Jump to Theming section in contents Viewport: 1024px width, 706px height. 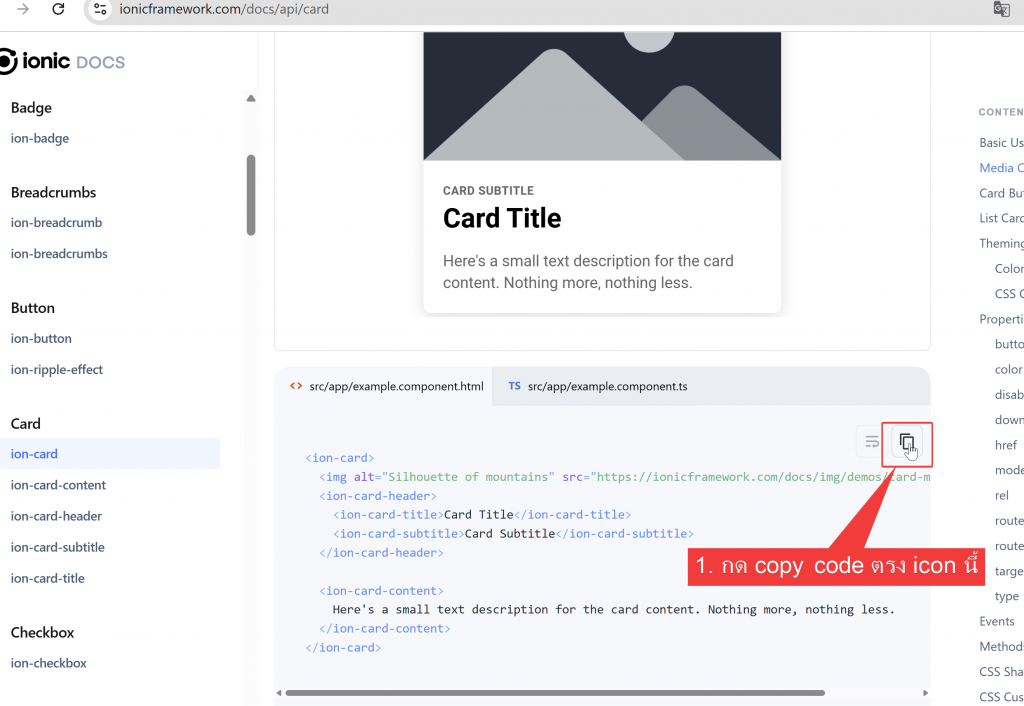coord(1001,243)
